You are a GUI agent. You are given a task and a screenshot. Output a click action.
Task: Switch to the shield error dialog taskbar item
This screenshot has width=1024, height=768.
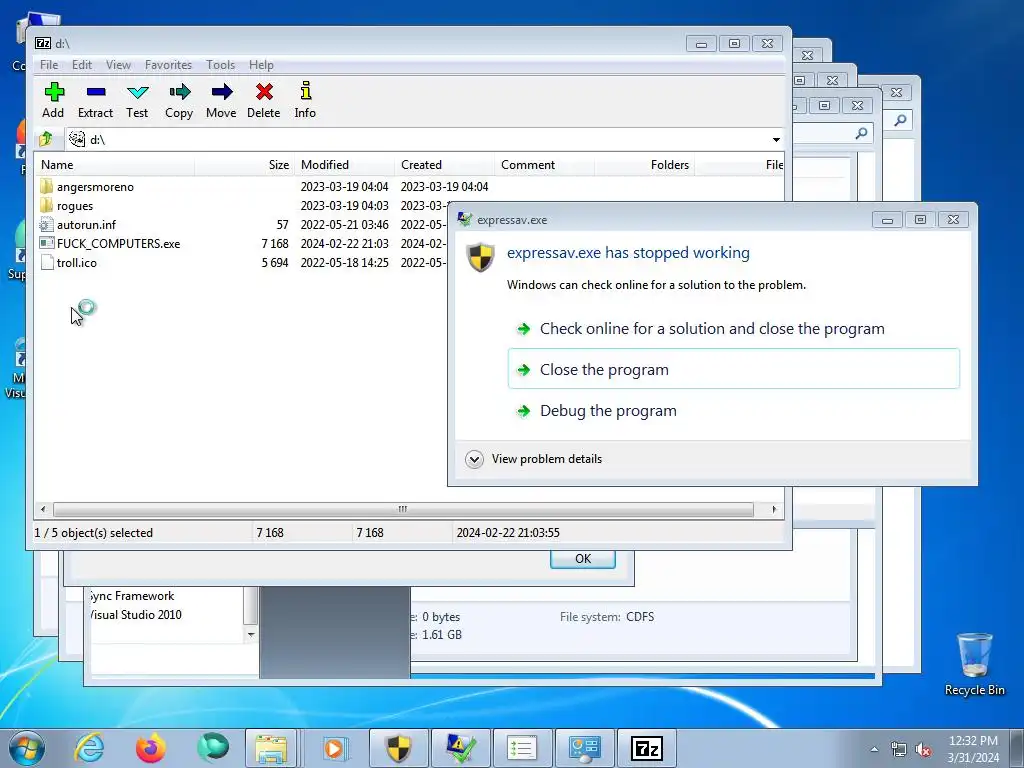398,748
